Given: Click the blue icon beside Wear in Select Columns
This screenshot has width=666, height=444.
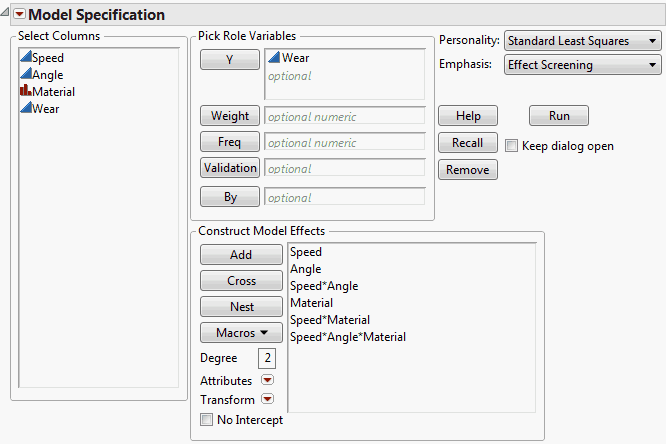Looking at the screenshot, I should pos(25,108).
